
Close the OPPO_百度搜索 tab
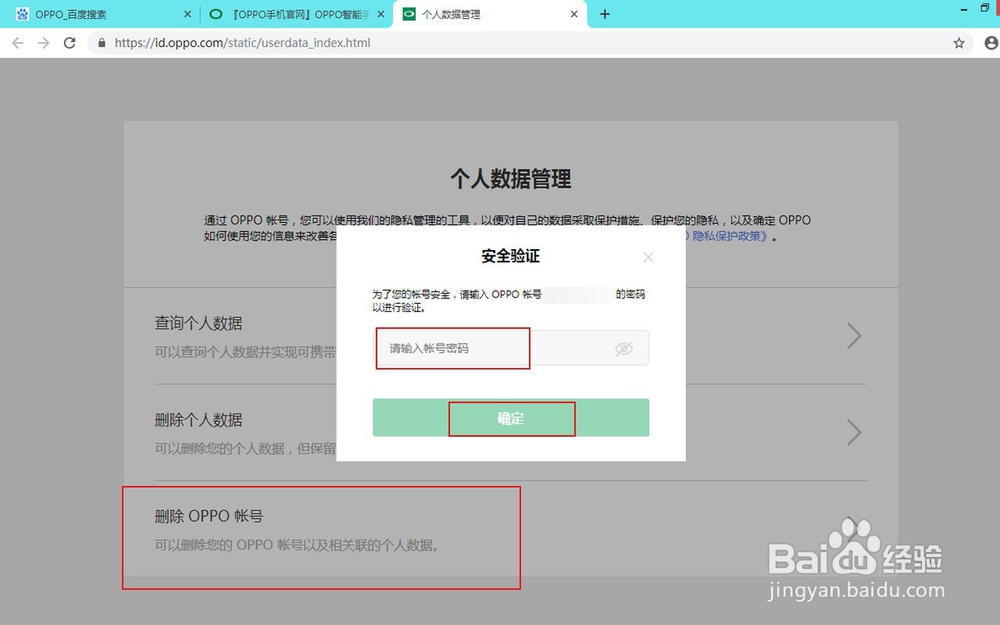point(187,14)
